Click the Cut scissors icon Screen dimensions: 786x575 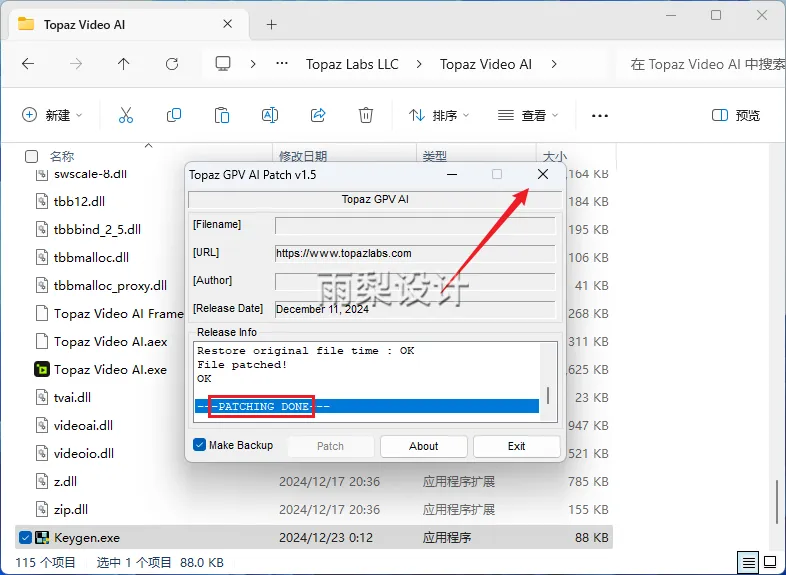tap(126, 115)
